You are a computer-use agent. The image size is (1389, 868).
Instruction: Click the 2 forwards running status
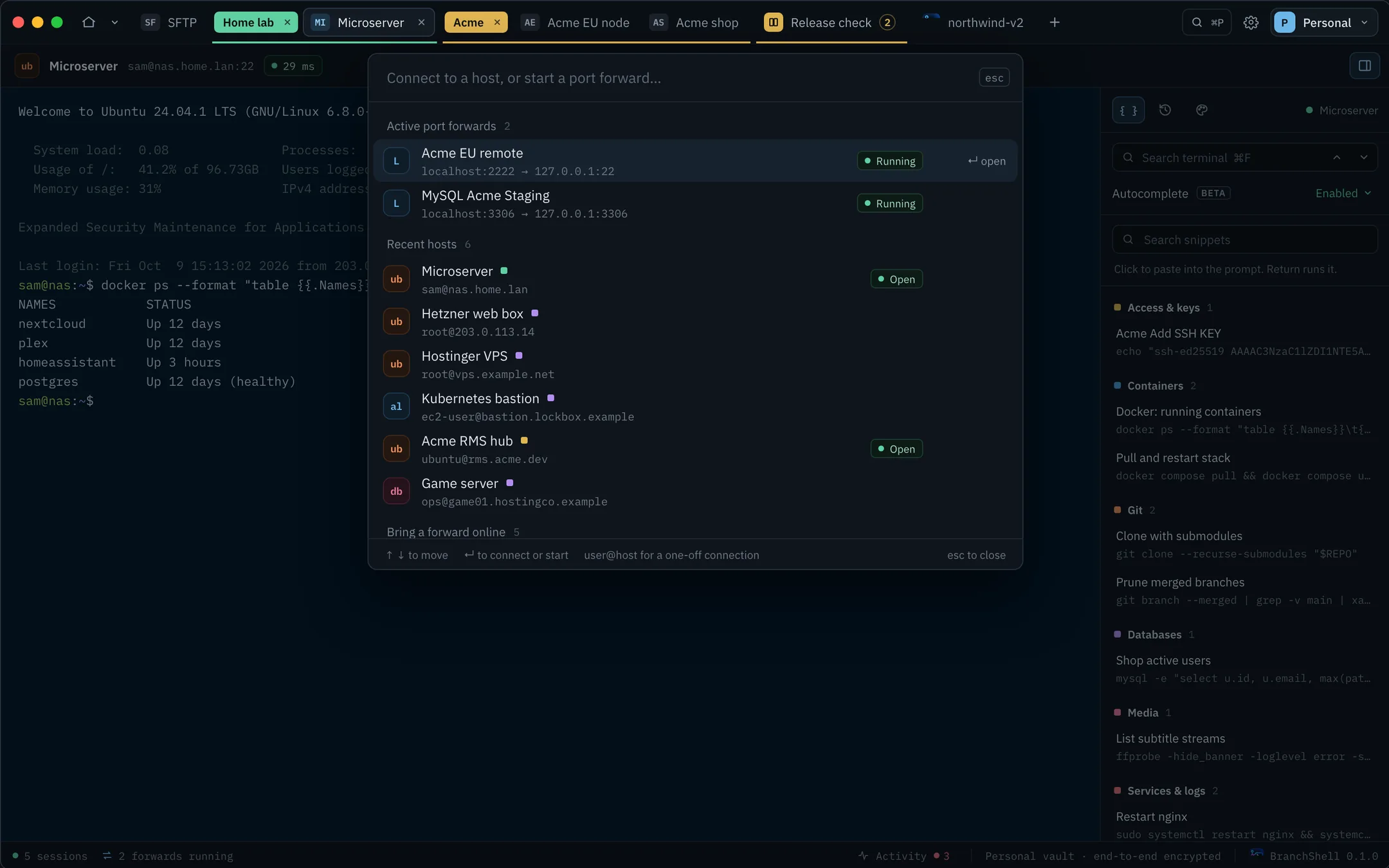168,856
